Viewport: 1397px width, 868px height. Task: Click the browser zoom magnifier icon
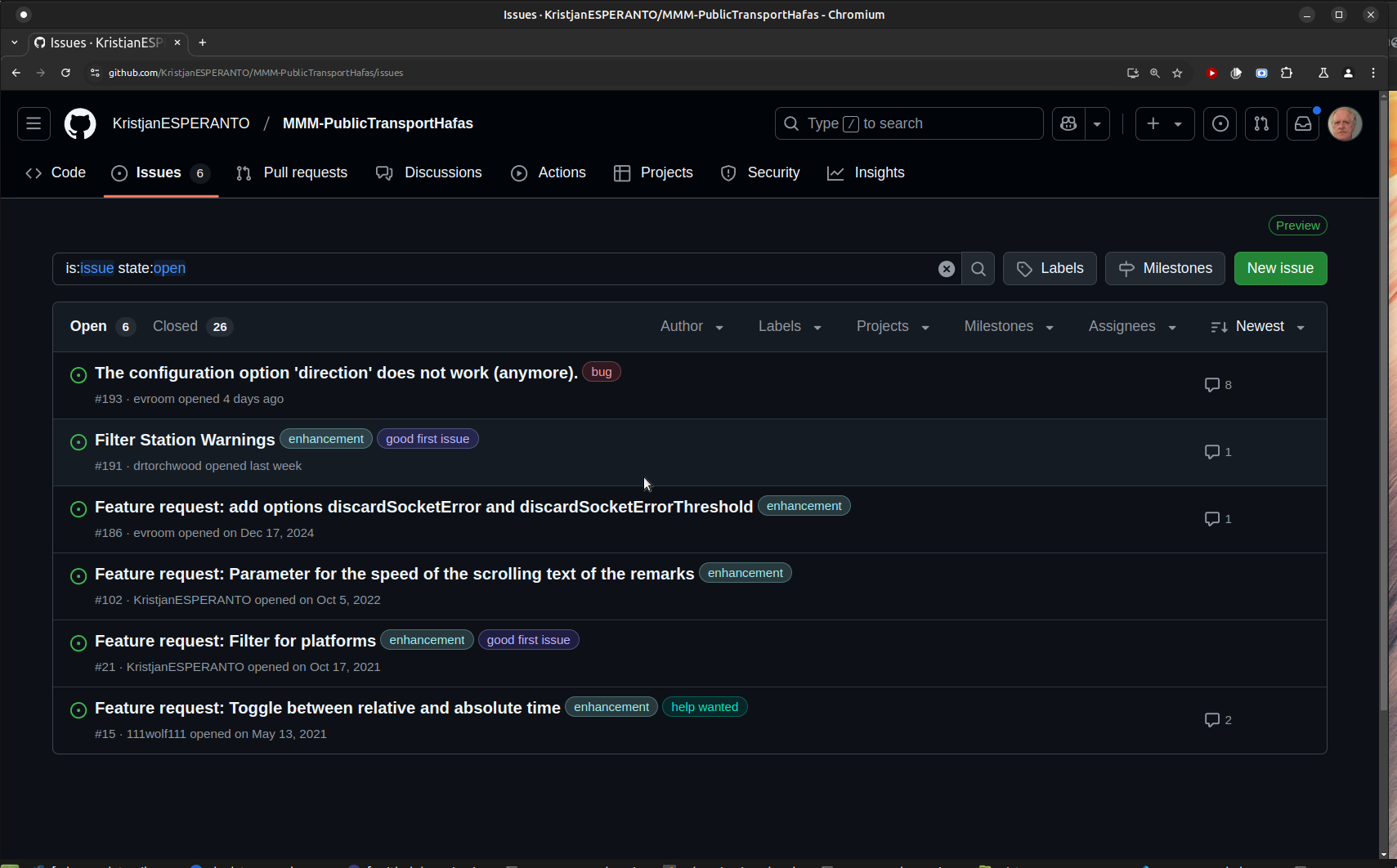click(1155, 73)
